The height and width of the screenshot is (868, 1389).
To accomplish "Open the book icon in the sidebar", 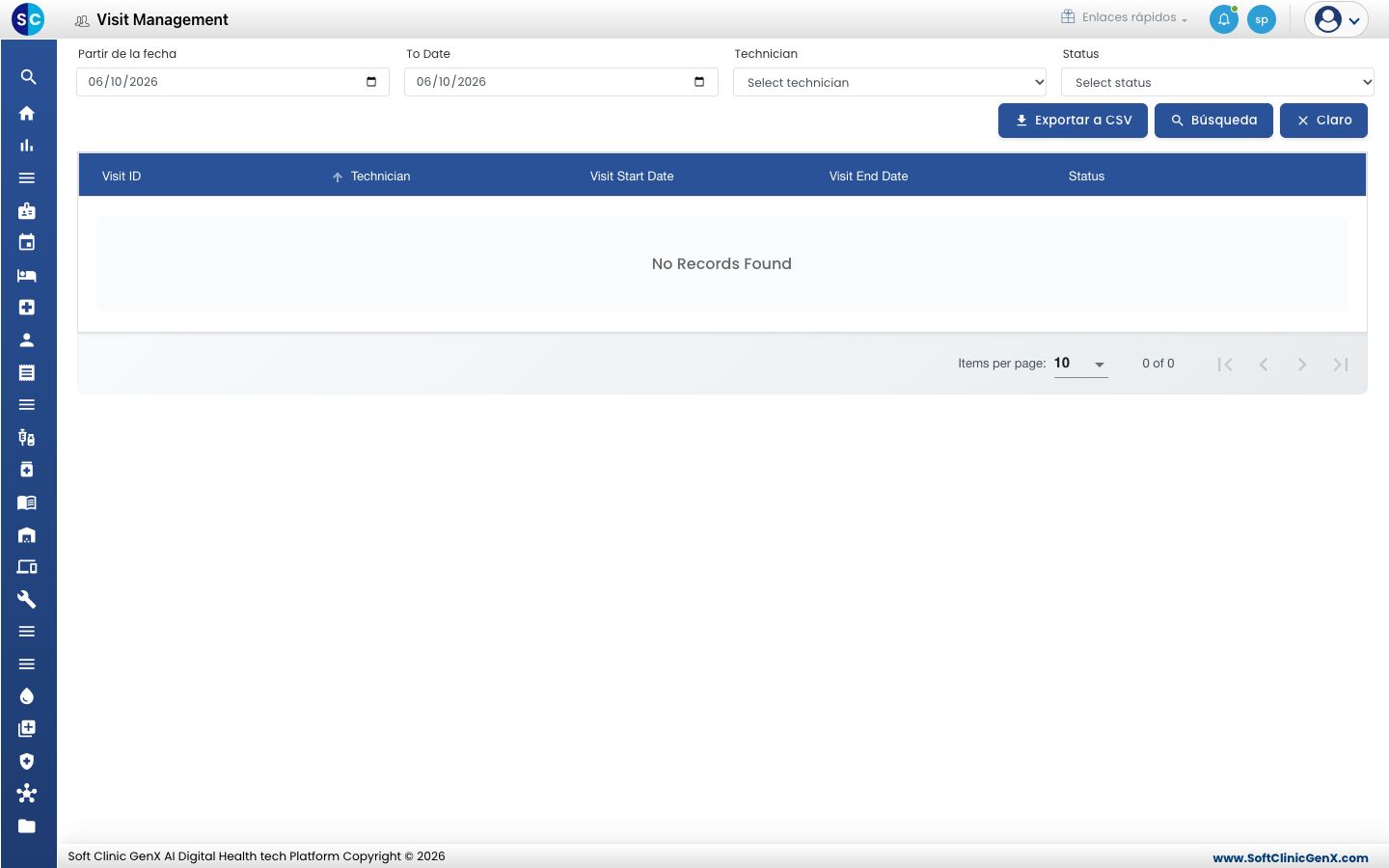I will pyautogui.click(x=27, y=502).
